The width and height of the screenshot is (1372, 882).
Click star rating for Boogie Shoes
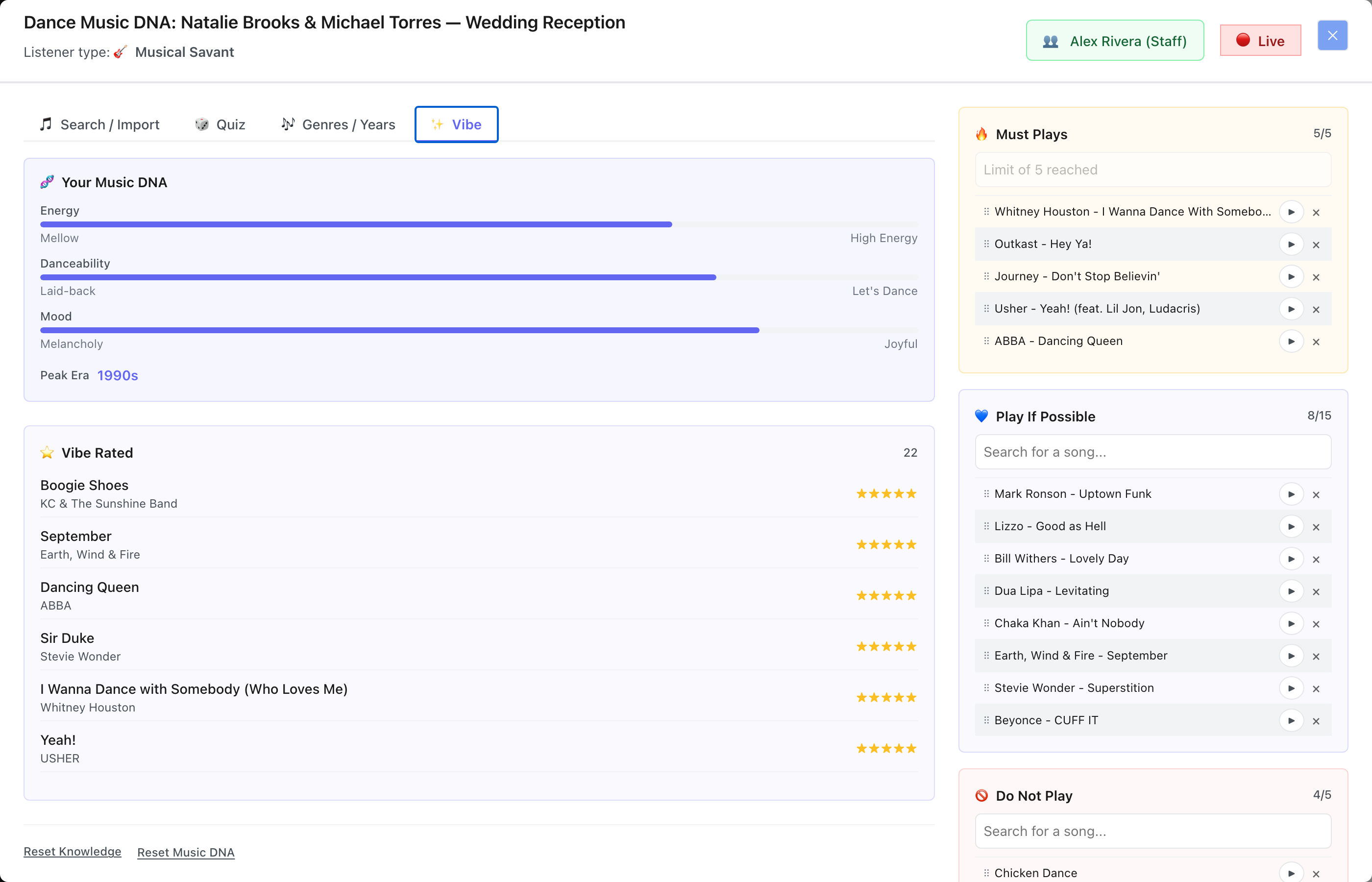tap(886, 494)
